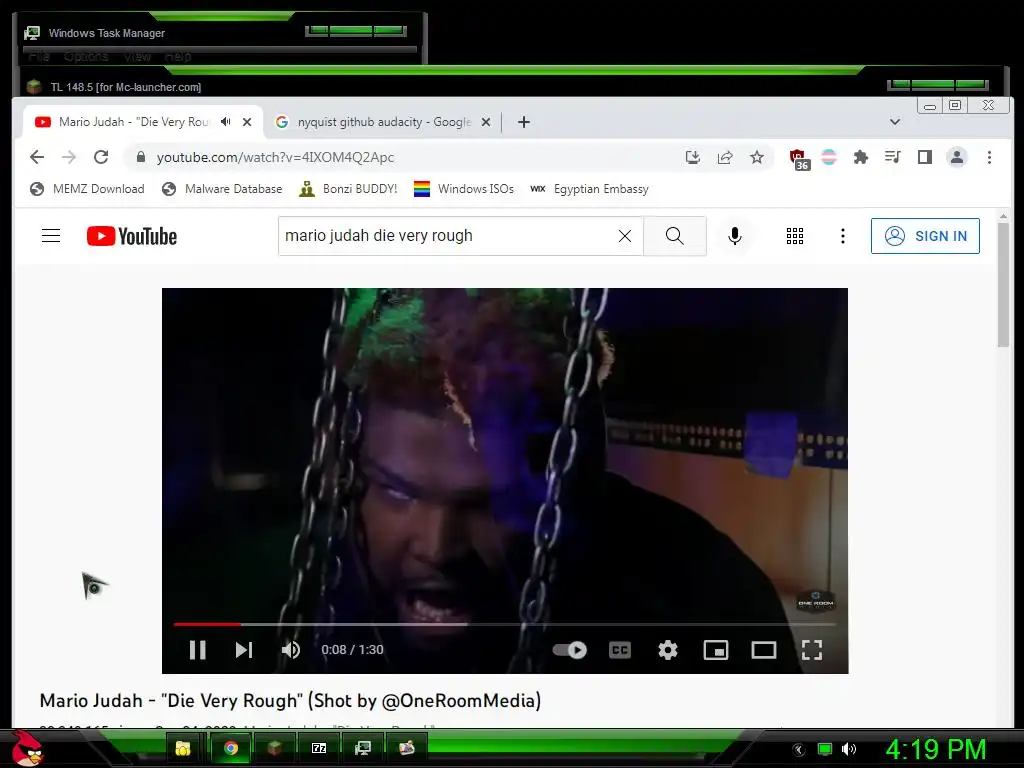Toggle Chrome side panel icon
The height and width of the screenshot is (768, 1024).
tap(925, 157)
